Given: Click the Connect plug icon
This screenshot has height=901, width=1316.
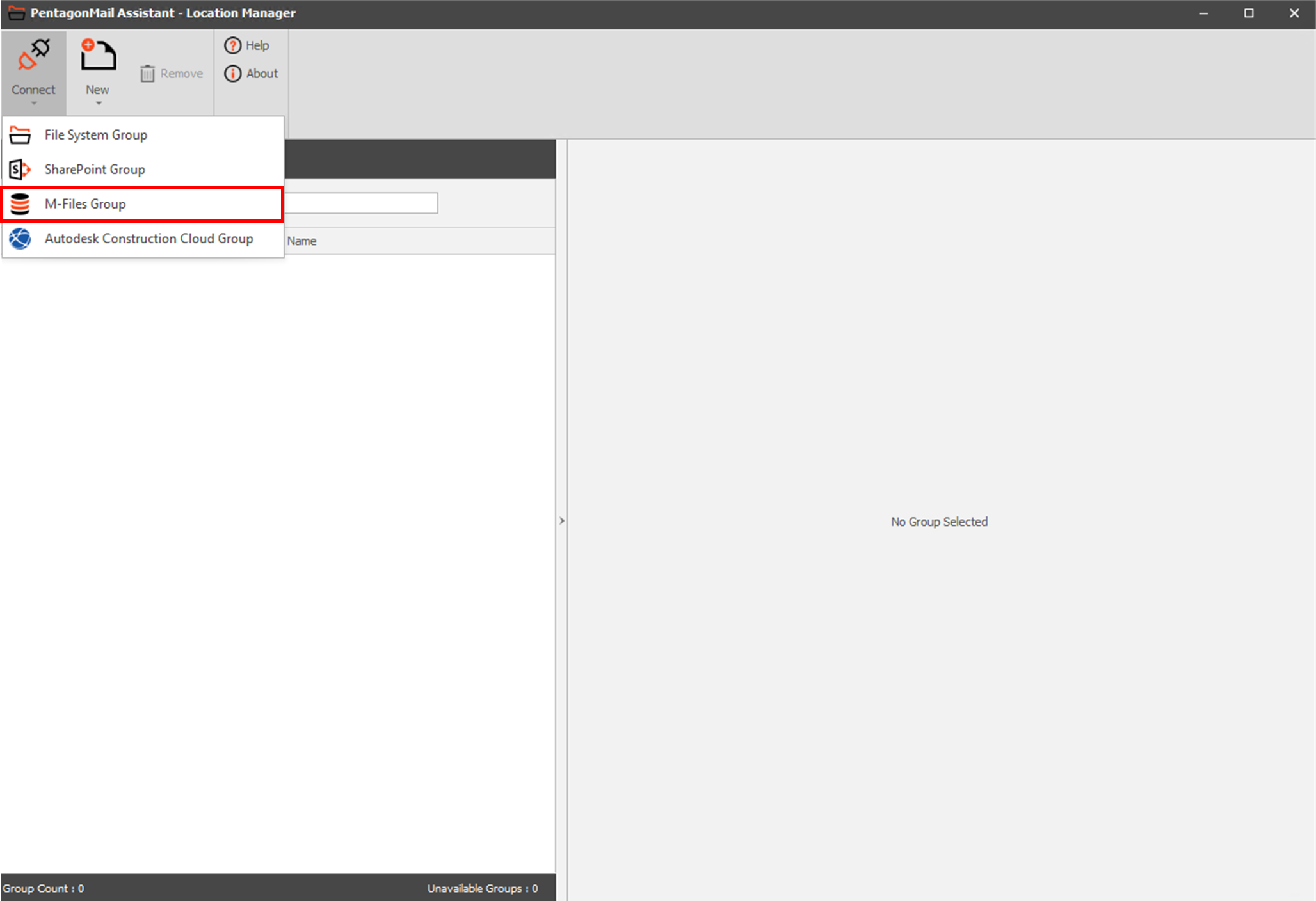Looking at the screenshot, I should [x=33, y=55].
